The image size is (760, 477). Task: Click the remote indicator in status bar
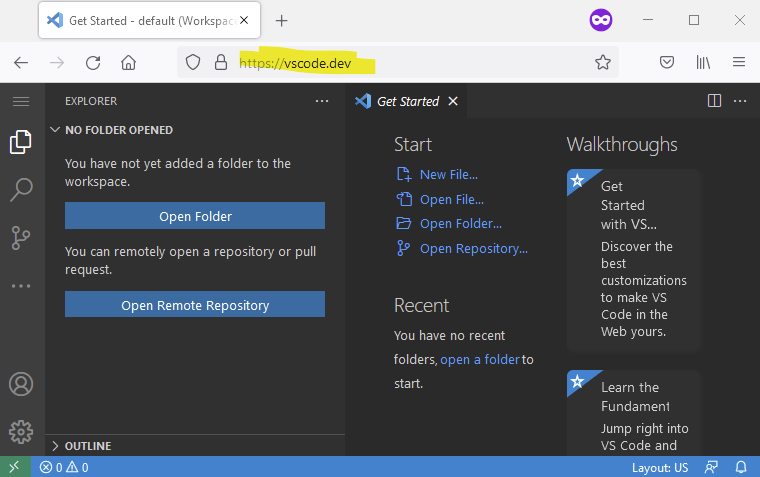click(x=15, y=467)
